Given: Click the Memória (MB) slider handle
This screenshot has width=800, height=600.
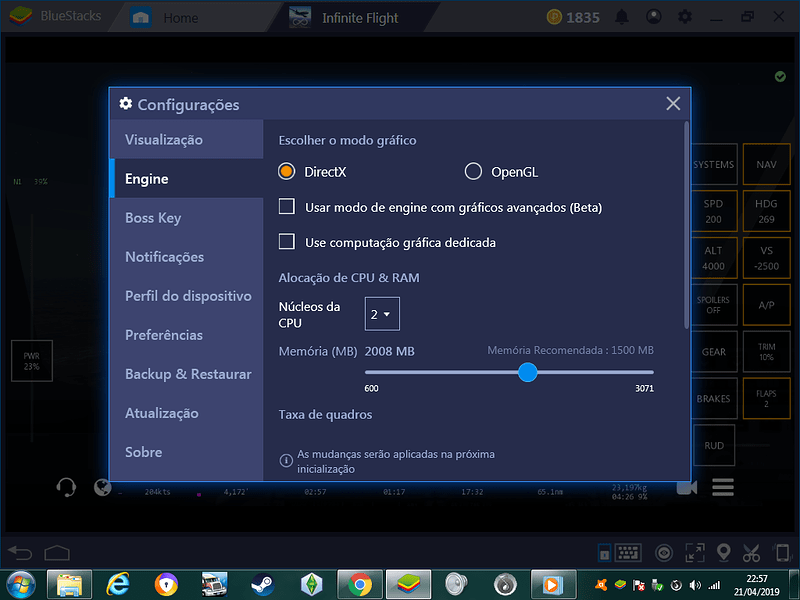Looking at the screenshot, I should [x=528, y=372].
